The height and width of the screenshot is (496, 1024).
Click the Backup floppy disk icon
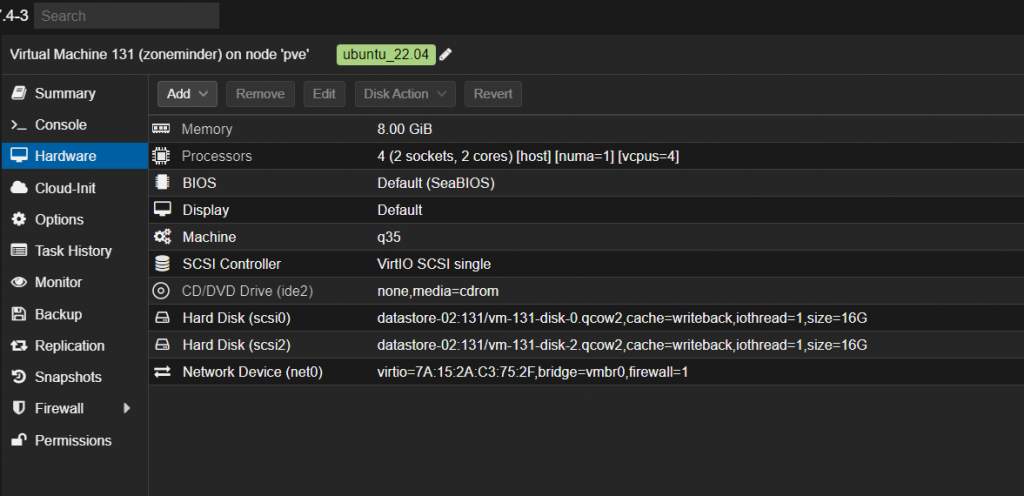[x=18, y=314]
